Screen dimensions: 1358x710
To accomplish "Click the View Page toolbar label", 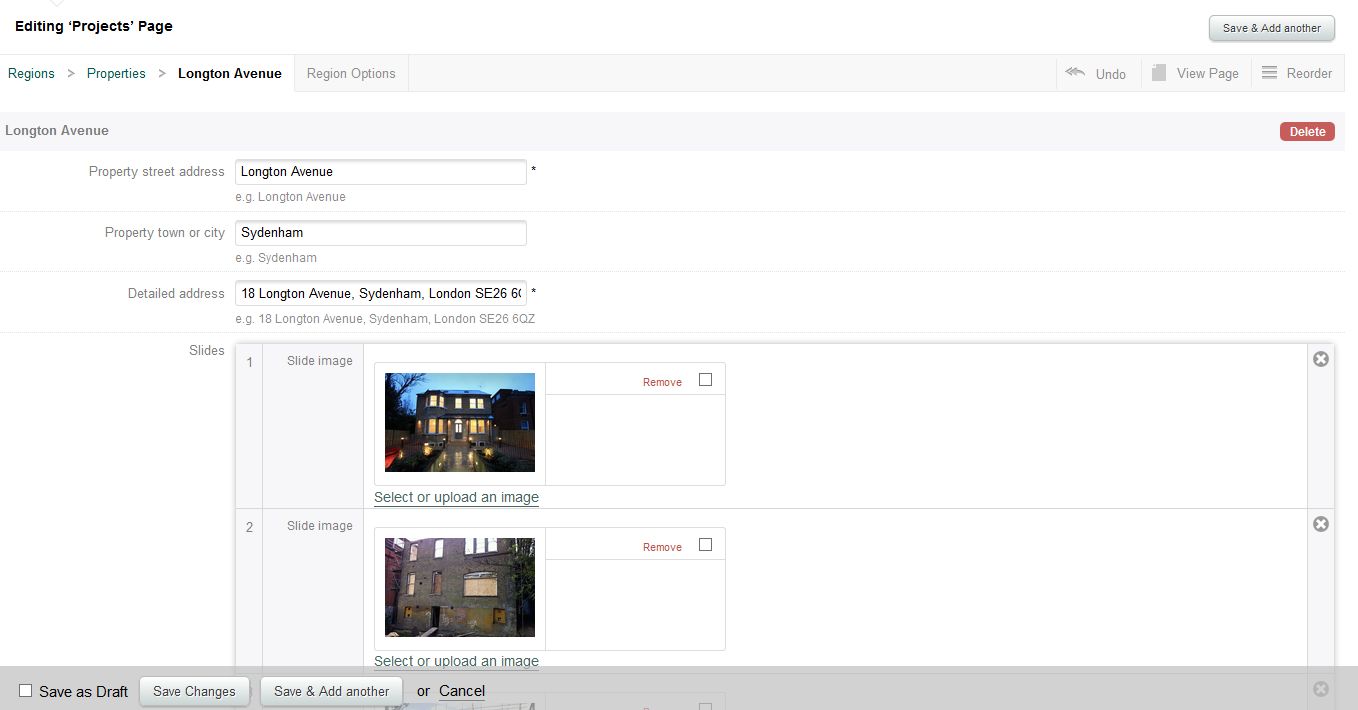I will [1208, 74].
